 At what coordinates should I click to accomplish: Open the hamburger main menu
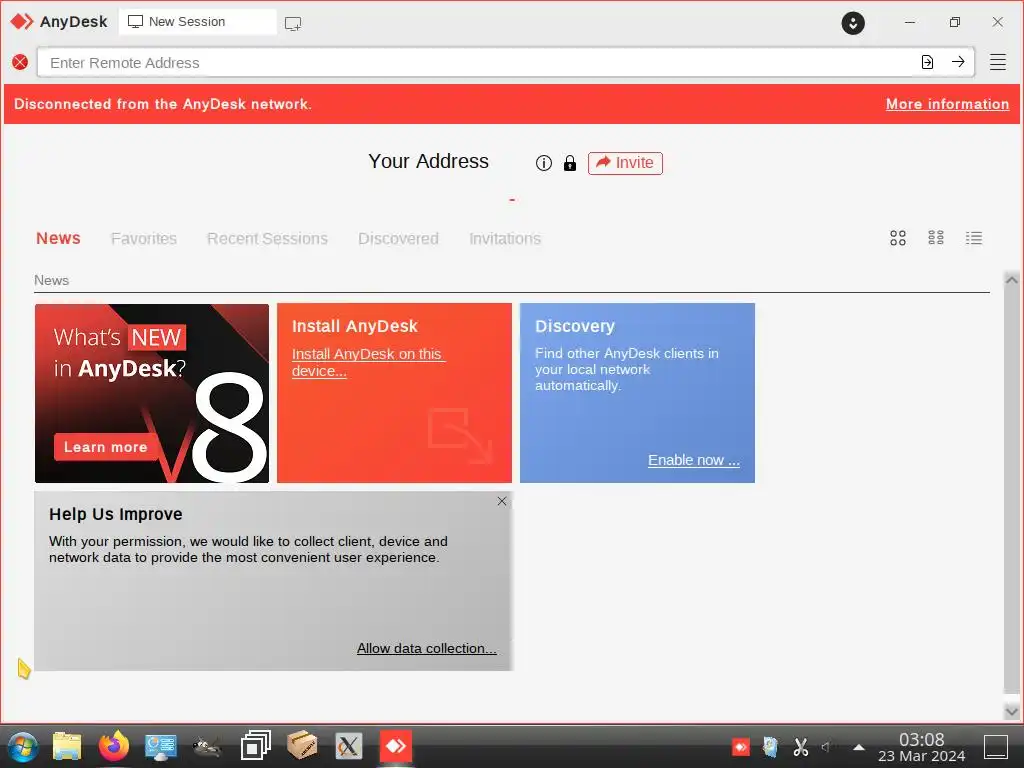[x=997, y=62]
